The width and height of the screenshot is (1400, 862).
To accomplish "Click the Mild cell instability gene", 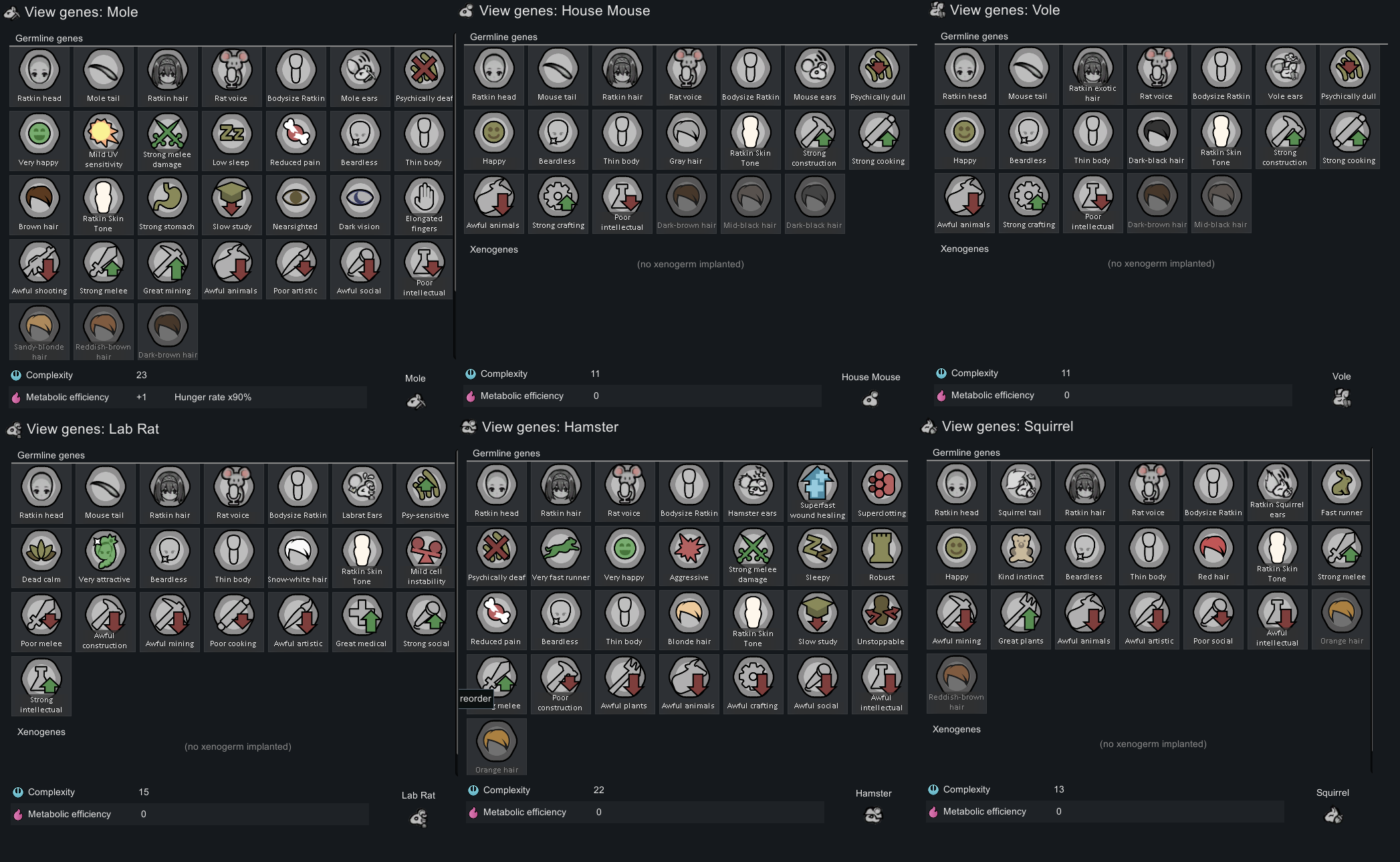I will tap(426, 551).
